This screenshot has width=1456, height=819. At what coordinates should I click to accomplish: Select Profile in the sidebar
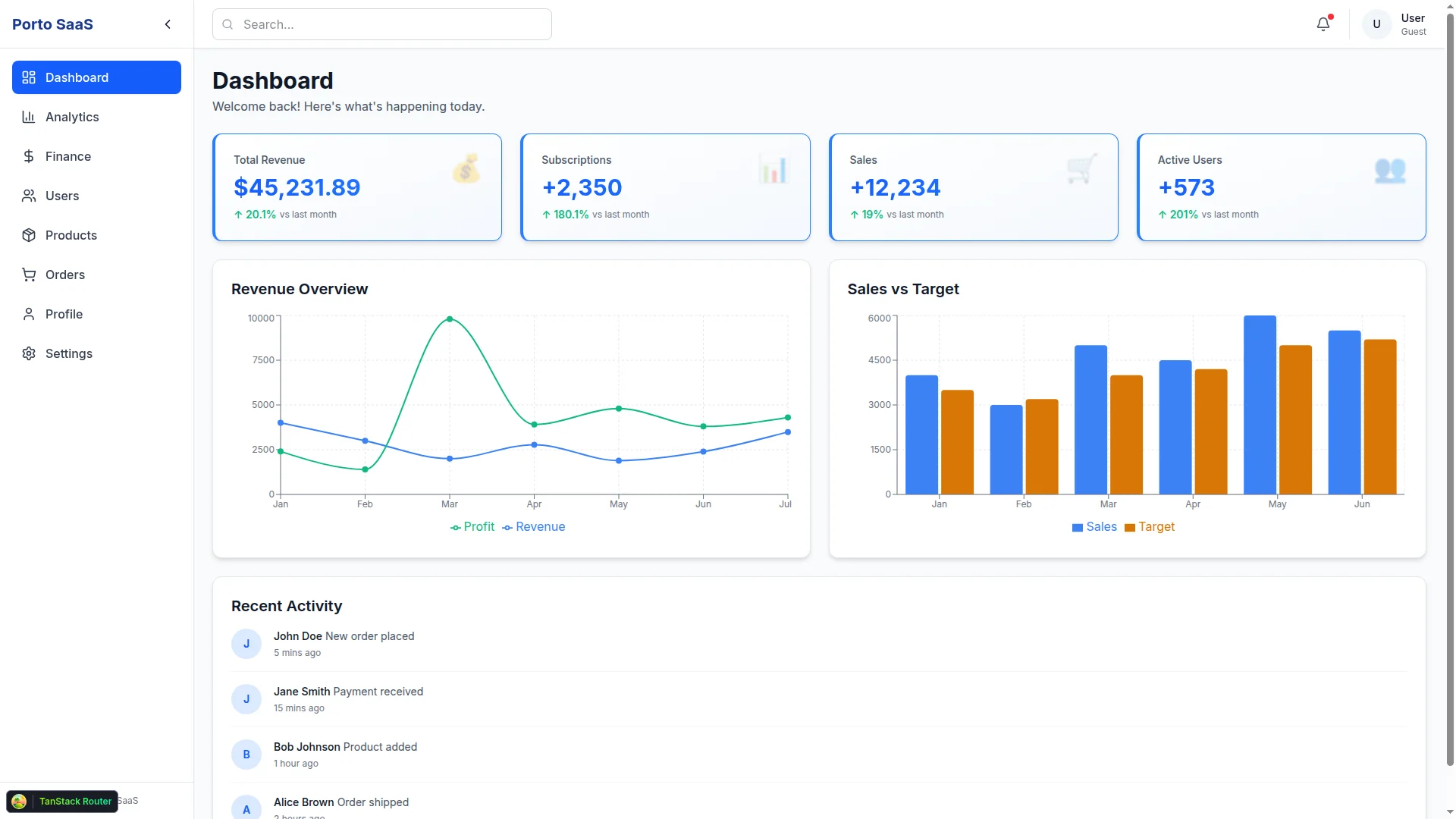[x=96, y=314]
